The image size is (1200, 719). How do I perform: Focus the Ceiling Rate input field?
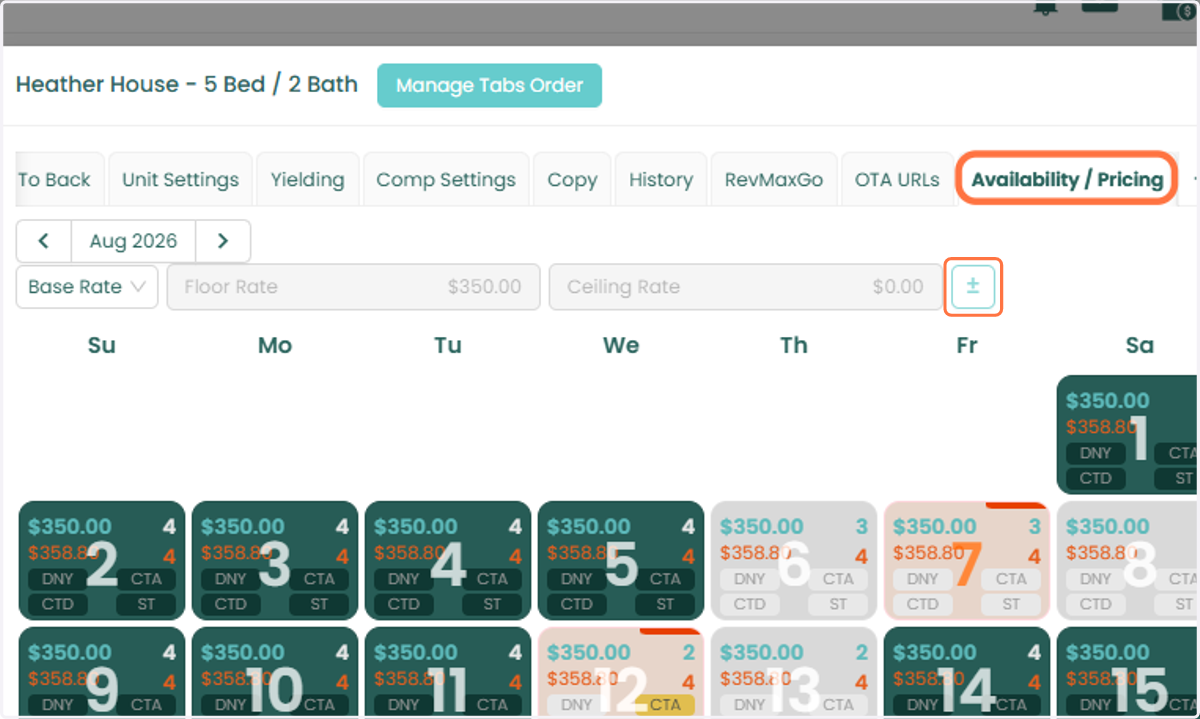coord(743,287)
